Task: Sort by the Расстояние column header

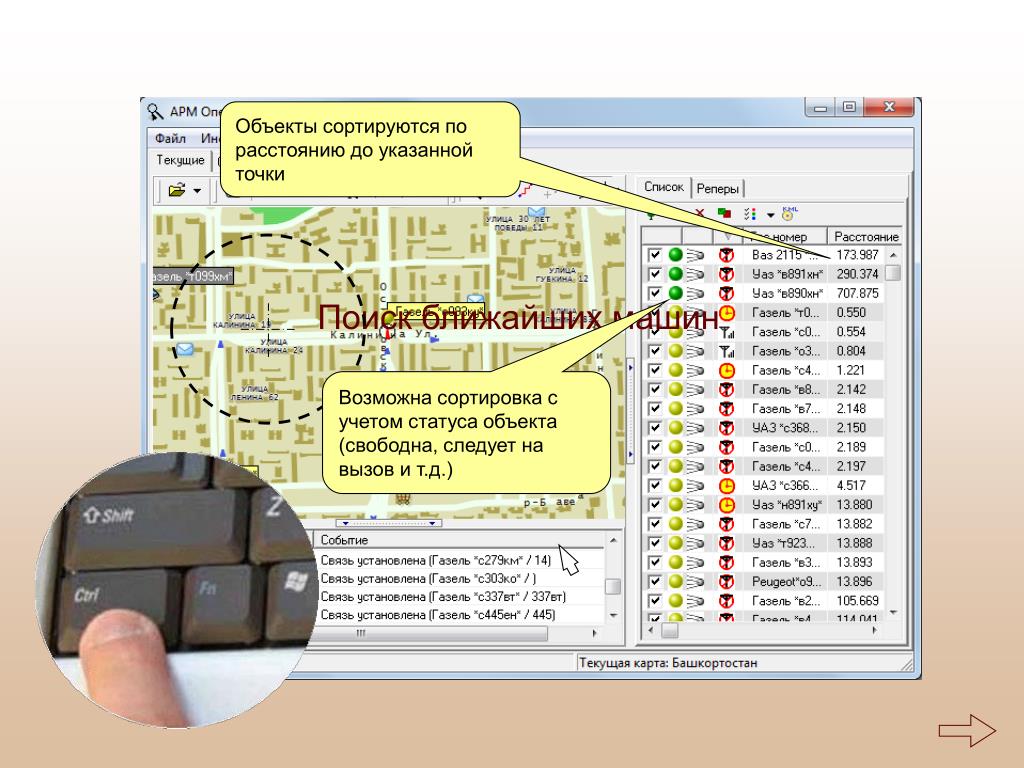Action: [x=865, y=236]
